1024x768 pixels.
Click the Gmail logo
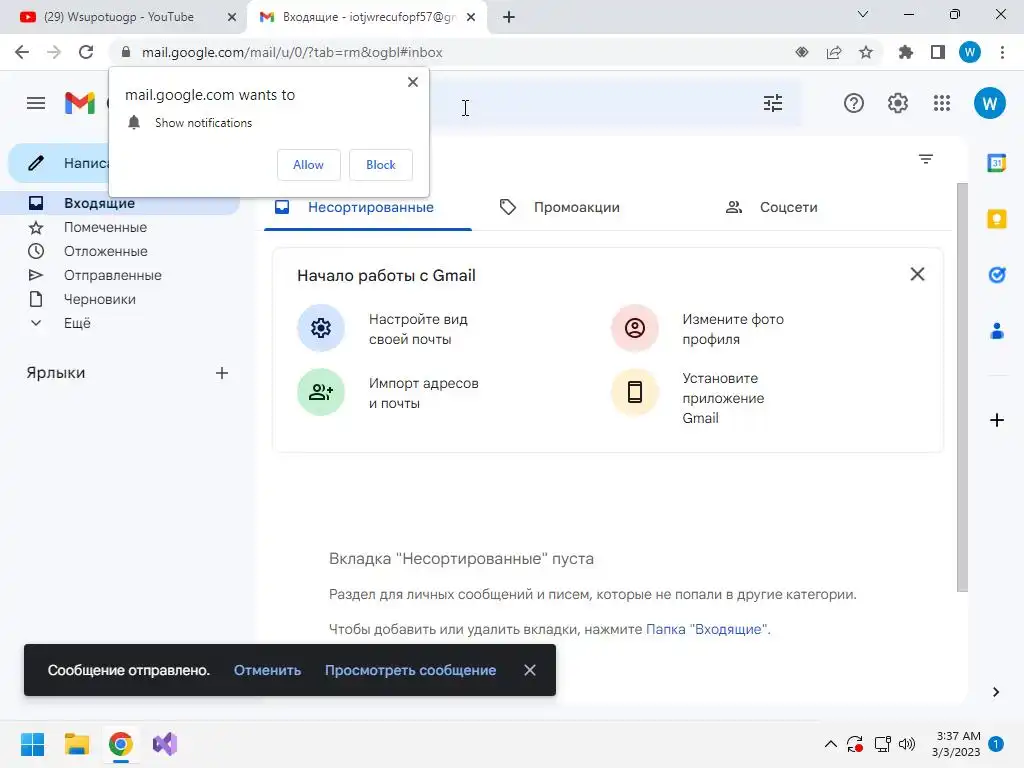tap(80, 103)
